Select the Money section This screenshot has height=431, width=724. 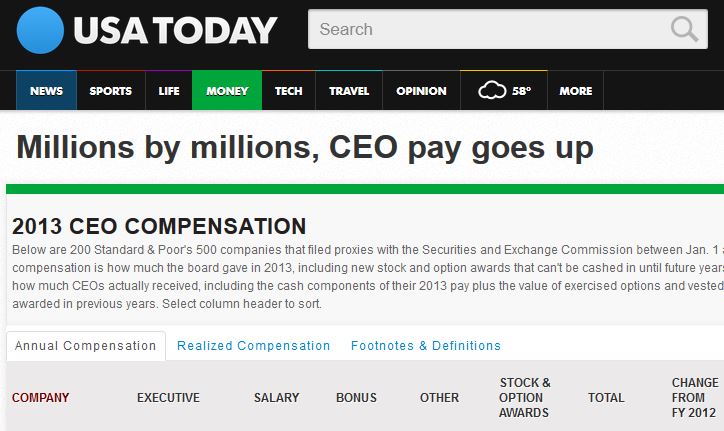pyautogui.click(x=227, y=91)
